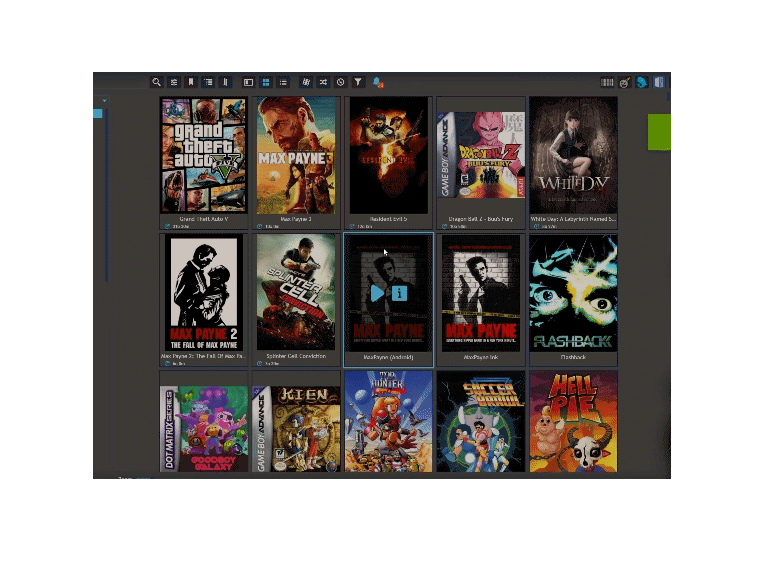This screenshot has width=768, height=576.
Task: Open the clock recent activity icon
Action: point(340,82)
